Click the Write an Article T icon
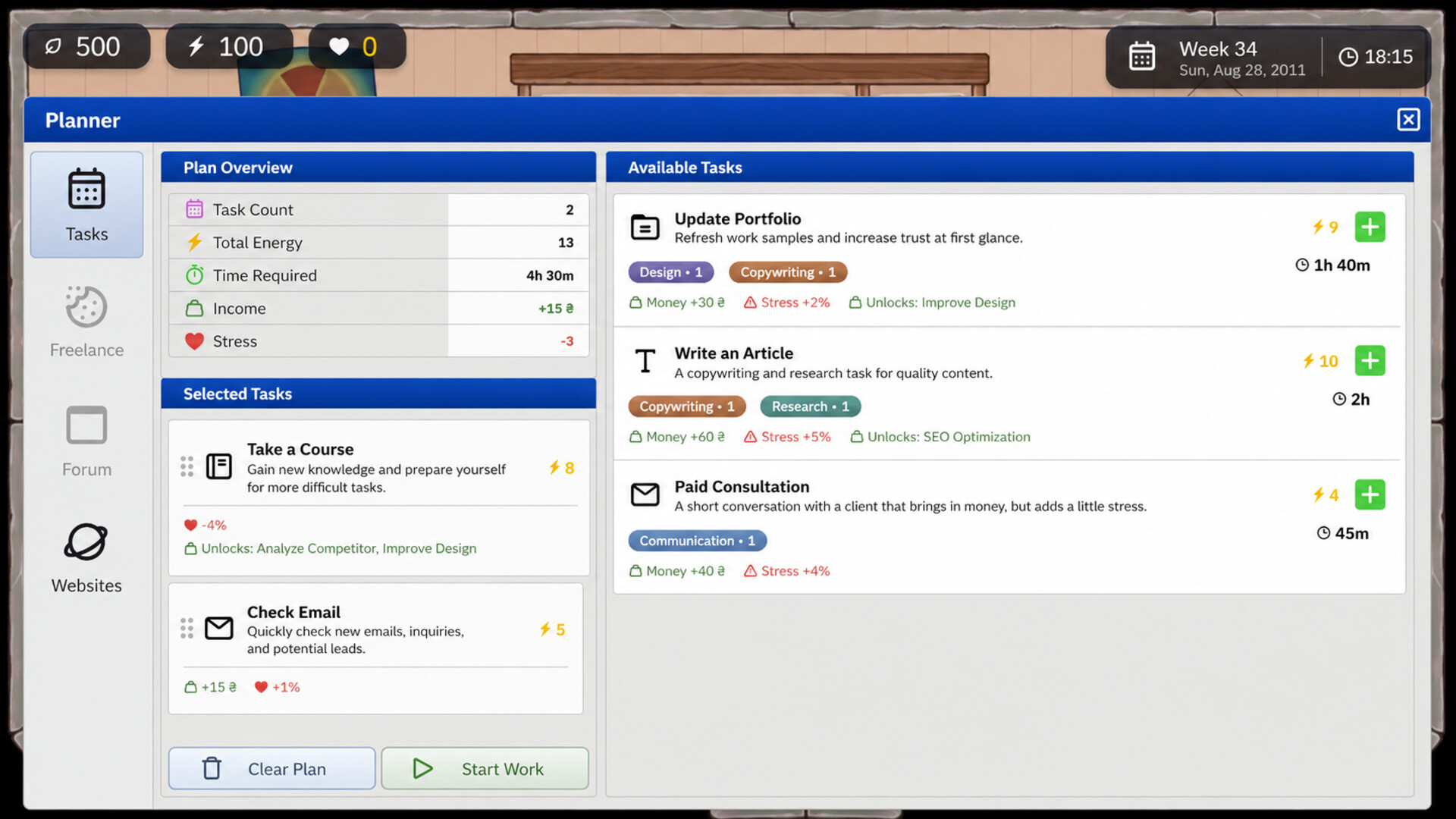 tap(645, 361)
